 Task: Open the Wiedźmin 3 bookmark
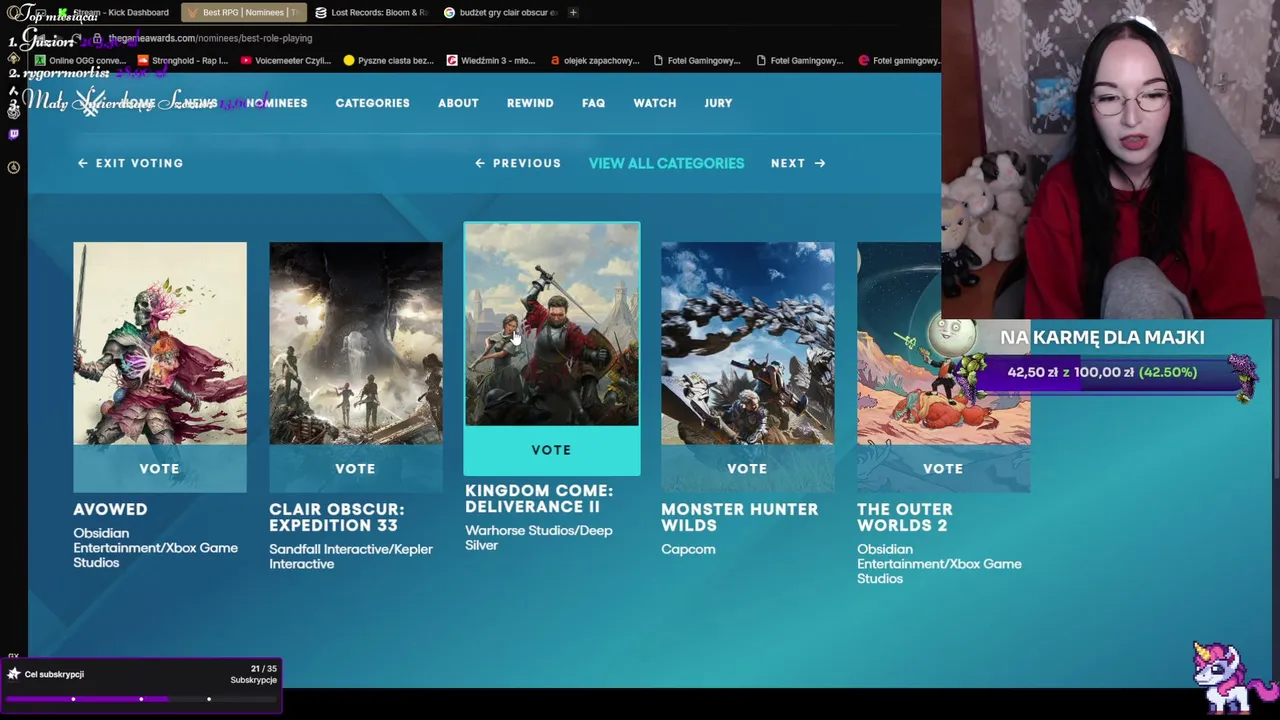(x=491, y=60)
